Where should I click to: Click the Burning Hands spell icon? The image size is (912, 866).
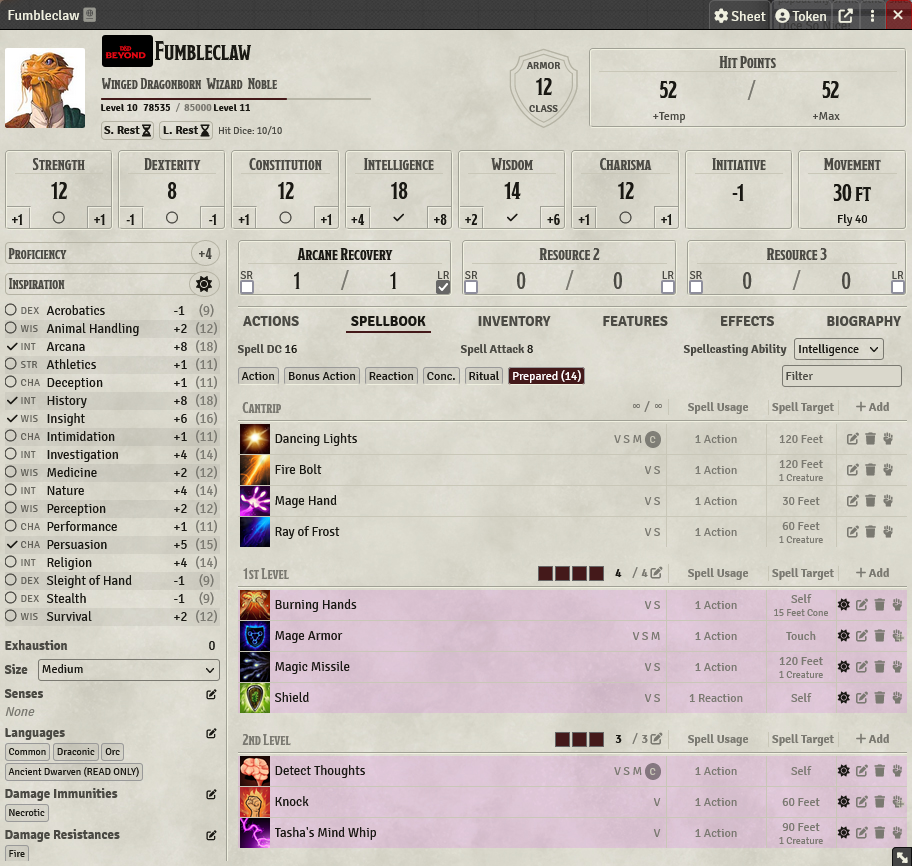click(255, 605)
